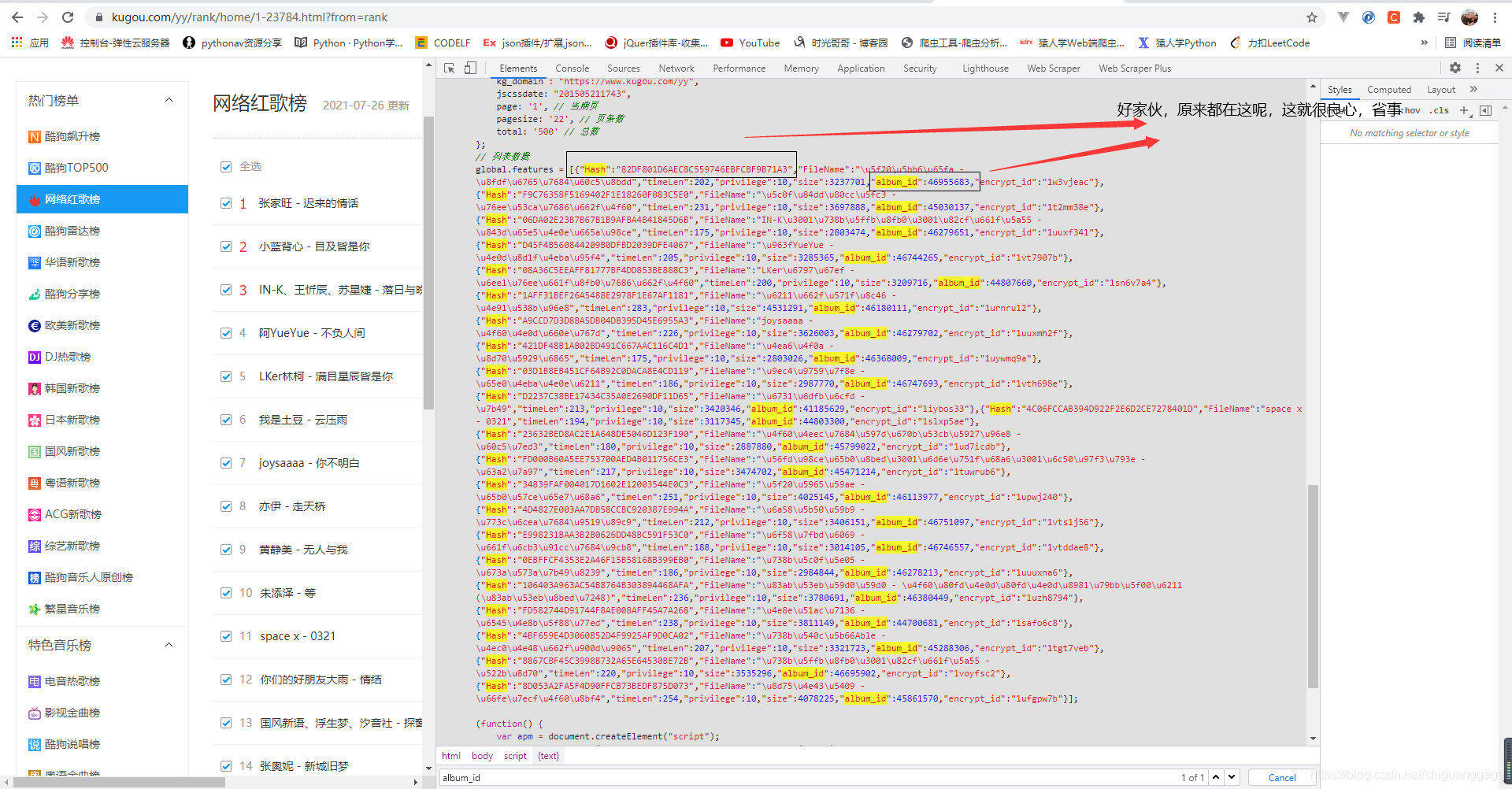Uncheck song 2 小蓝背心 - 目及皆是你
Viewport: 1512px width, 789px height.
tap(226, 246)
